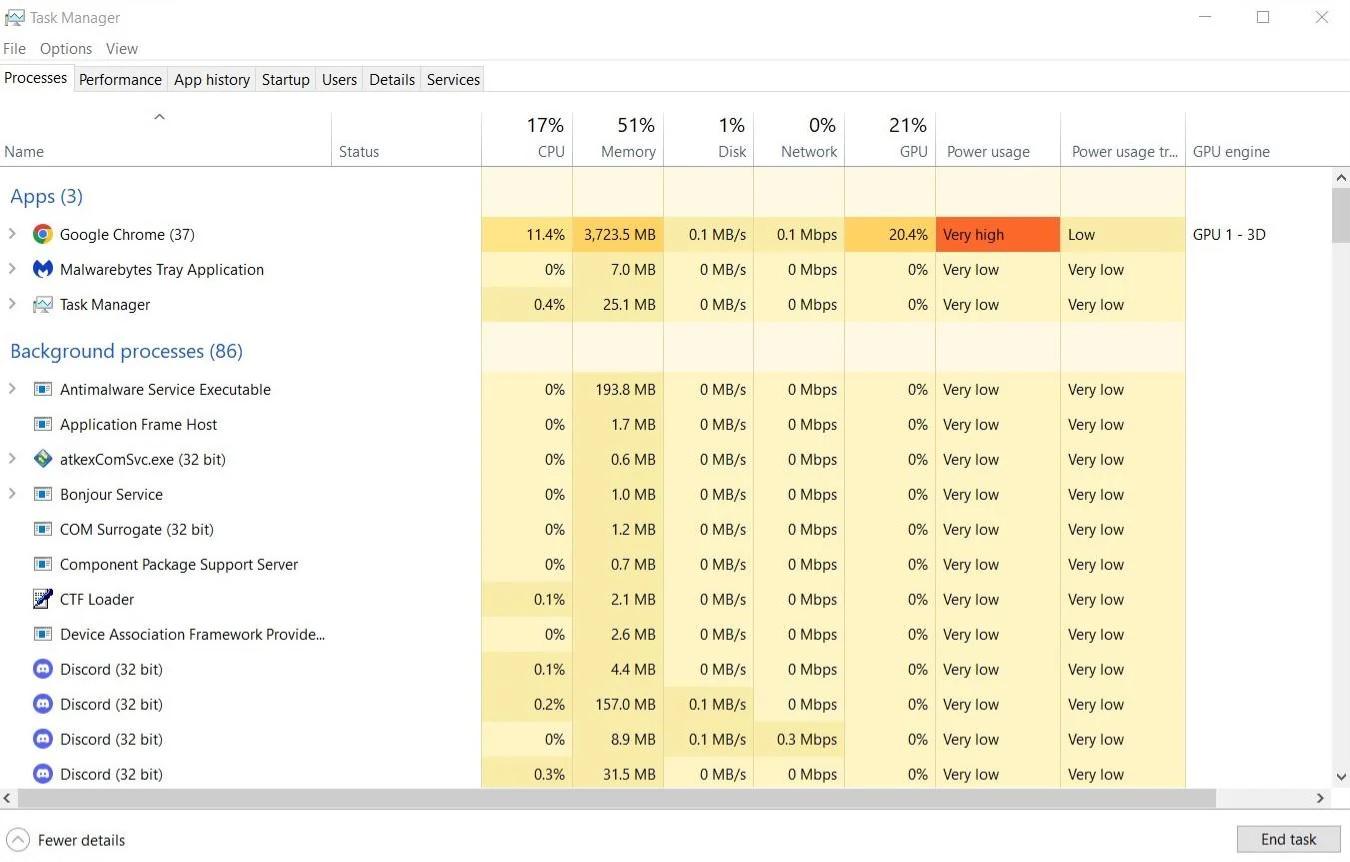Expand the Malwarebytes Tray Application entry
This screenshot has height=862, width=1350.
point(12,269)
